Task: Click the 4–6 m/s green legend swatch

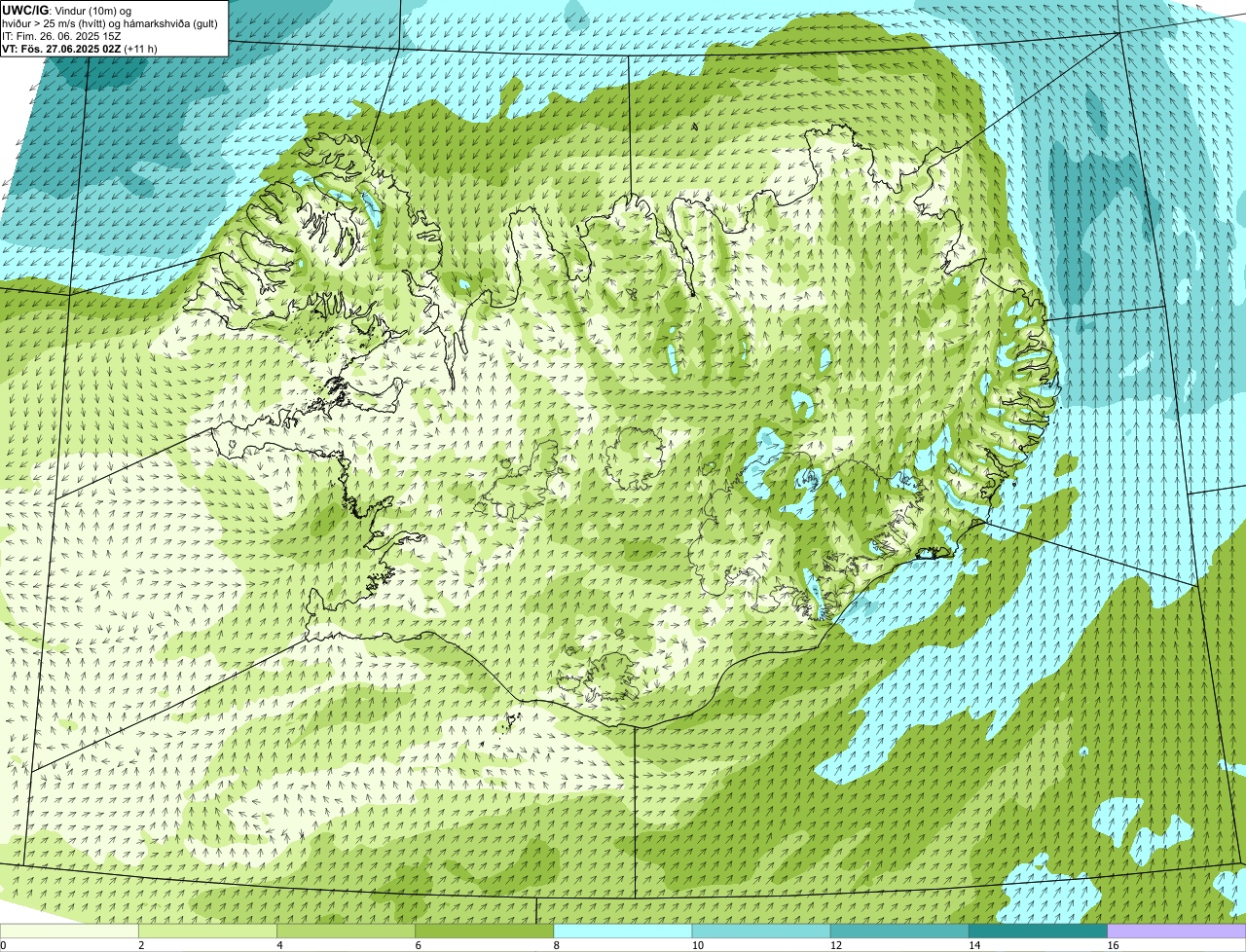Action: click(x=347, y=932)
